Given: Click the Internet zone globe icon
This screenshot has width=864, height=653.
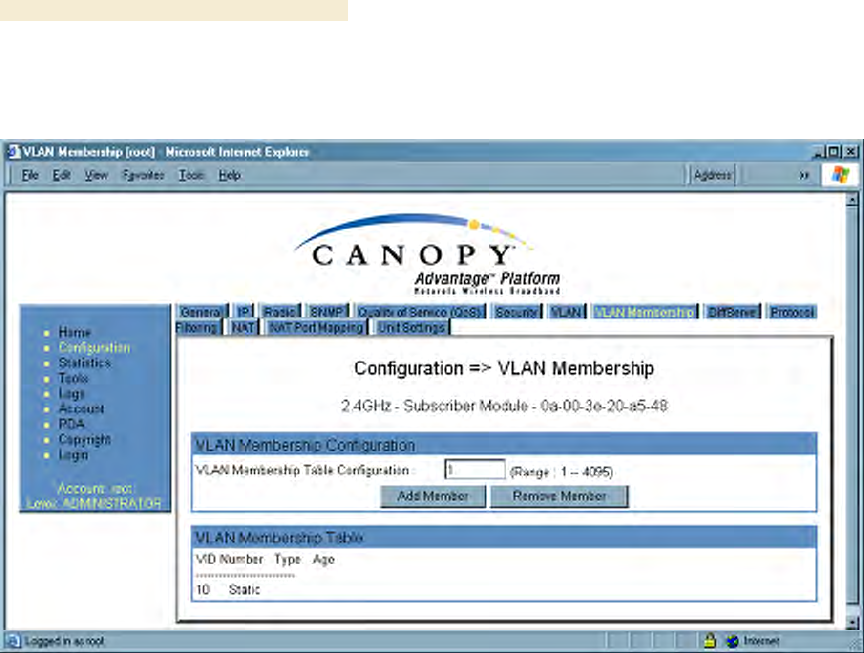Looking at the screenshot, I should click(732, 641).
